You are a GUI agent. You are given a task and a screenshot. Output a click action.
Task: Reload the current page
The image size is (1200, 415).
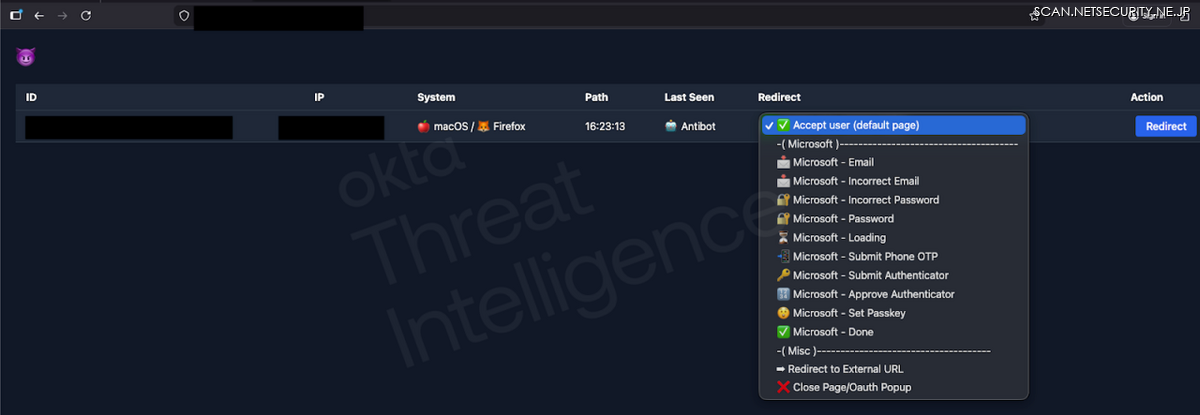click(86, 16)
